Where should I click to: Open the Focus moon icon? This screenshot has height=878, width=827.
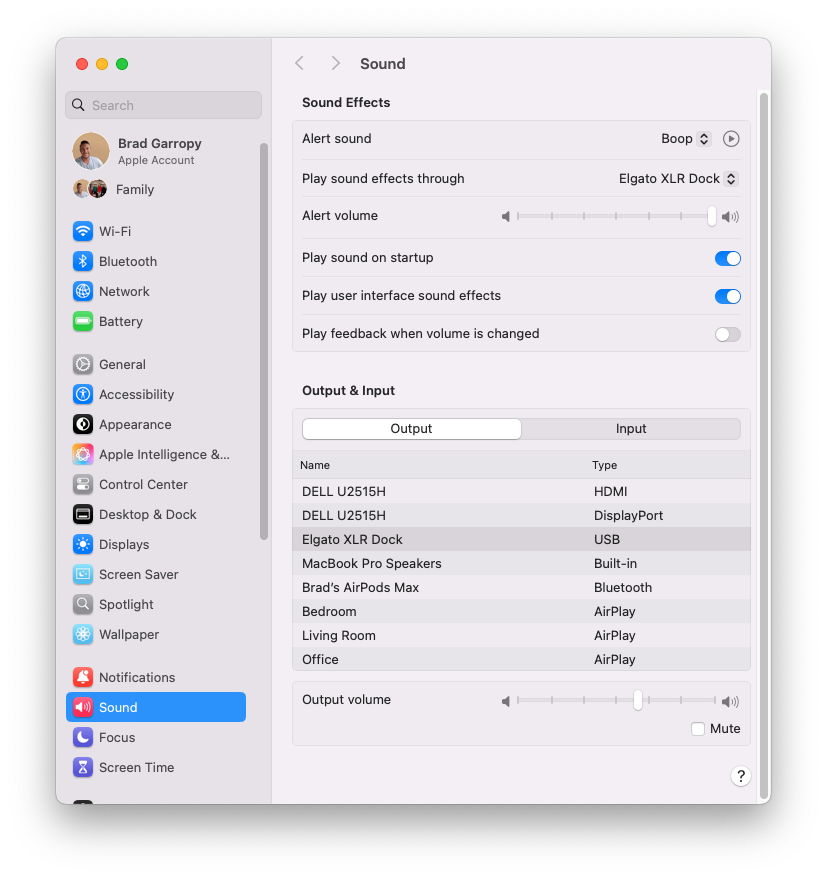(x=83, y=737)
